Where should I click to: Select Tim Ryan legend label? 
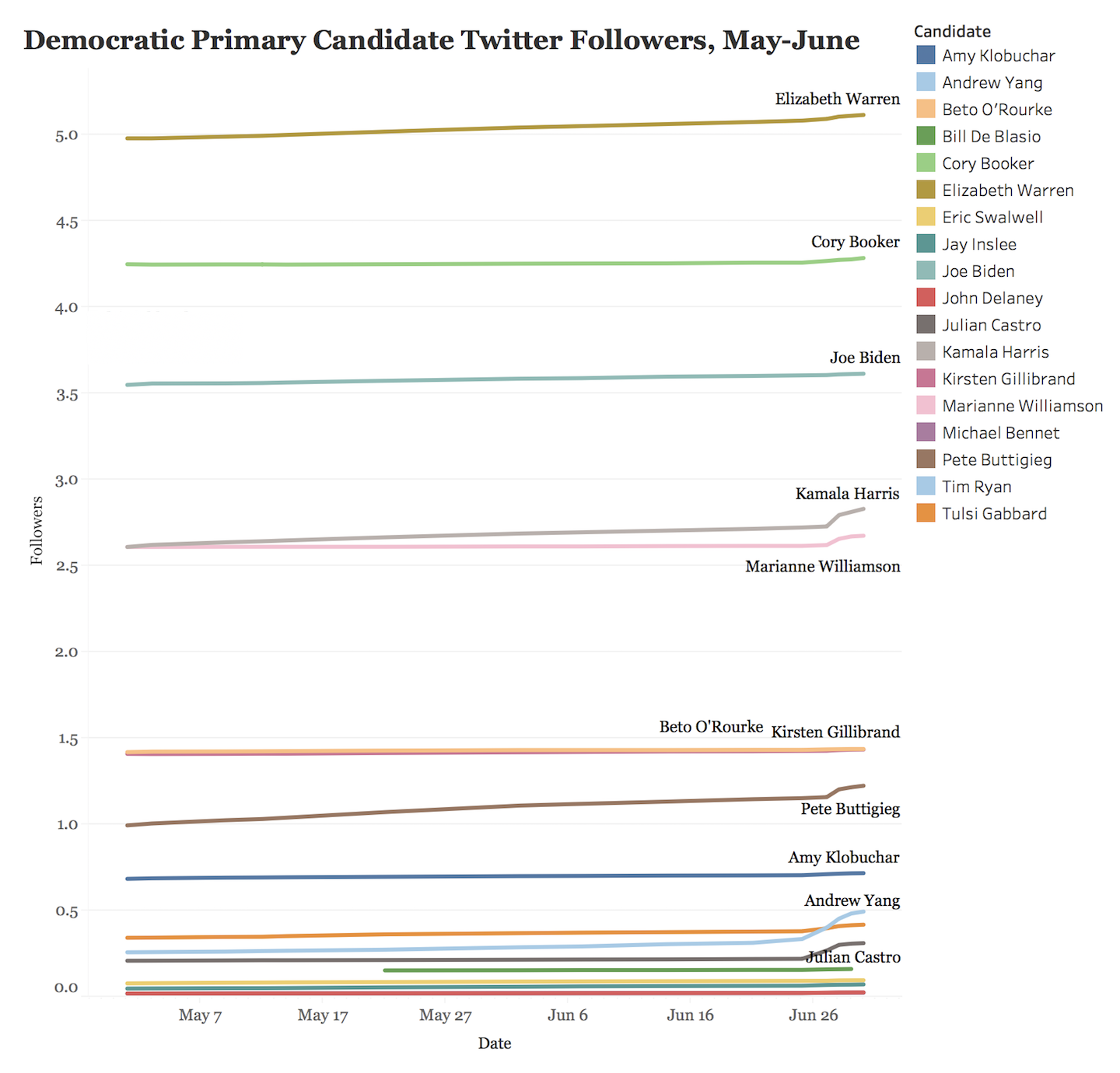pos(976,487)
